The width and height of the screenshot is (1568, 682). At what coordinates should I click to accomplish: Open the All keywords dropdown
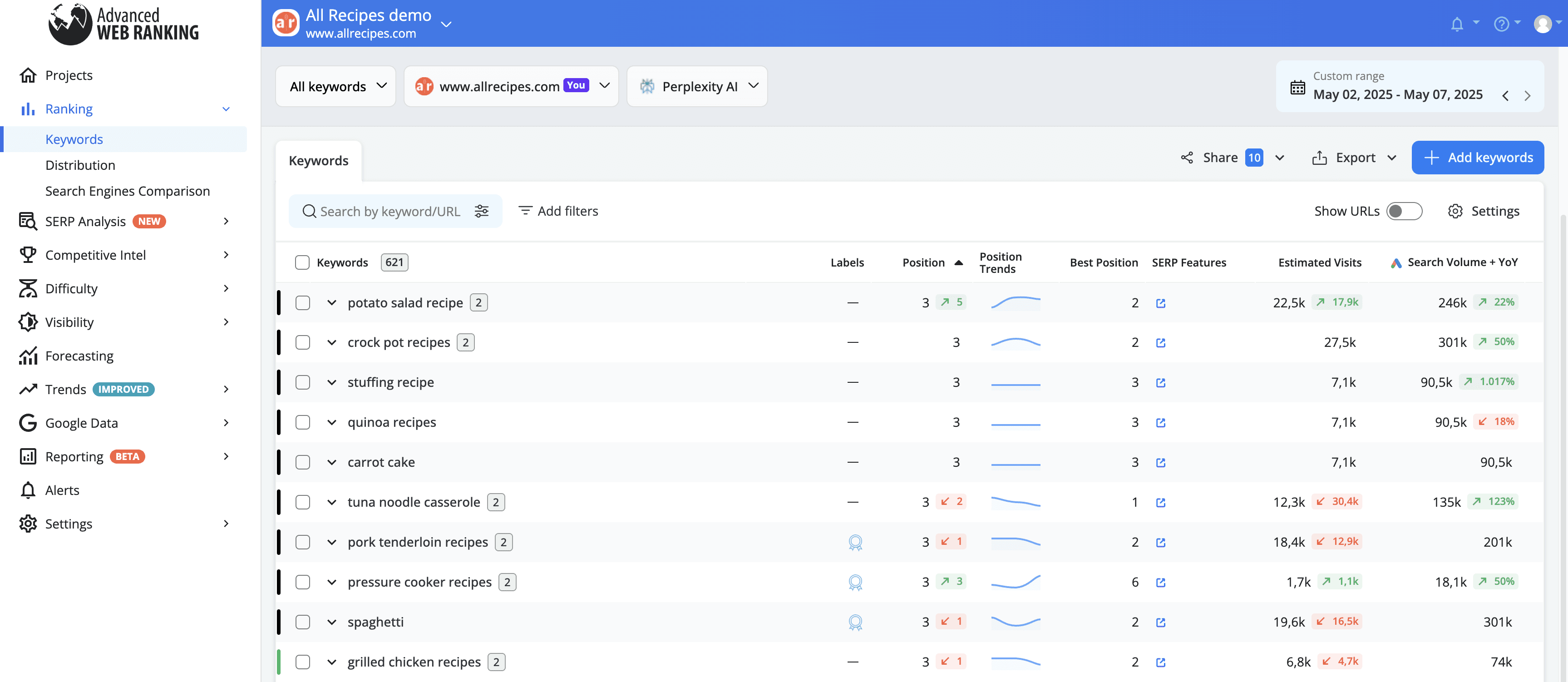pos(336,86)
